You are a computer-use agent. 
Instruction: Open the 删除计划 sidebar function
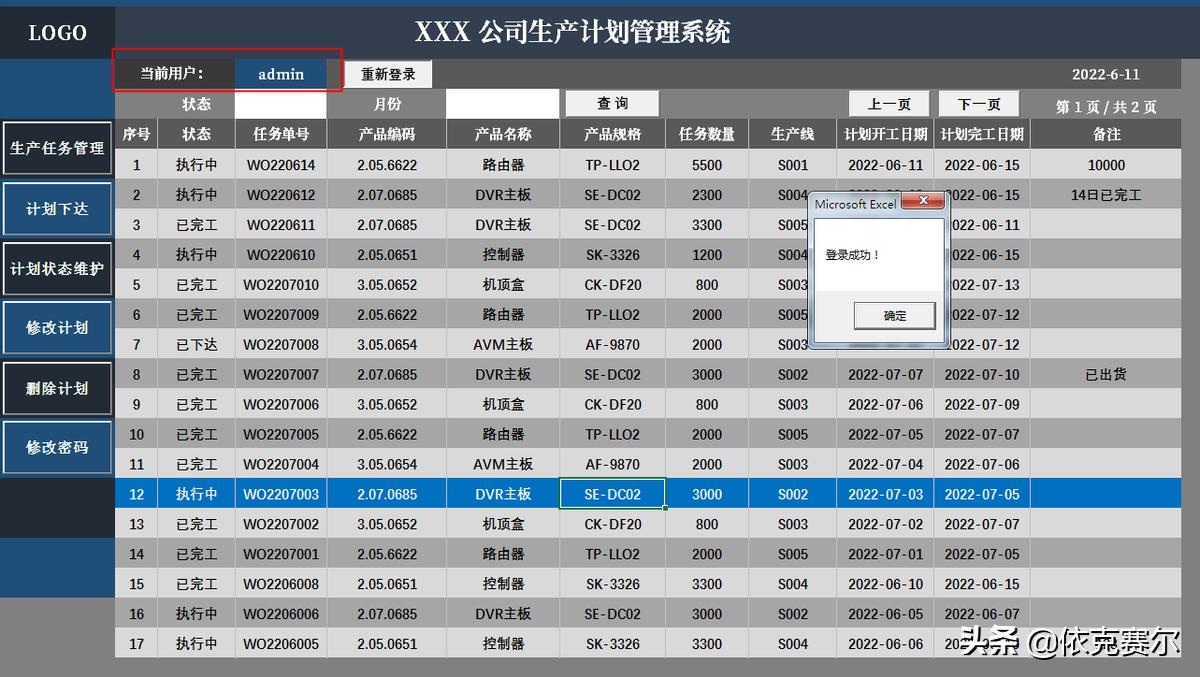57,388
